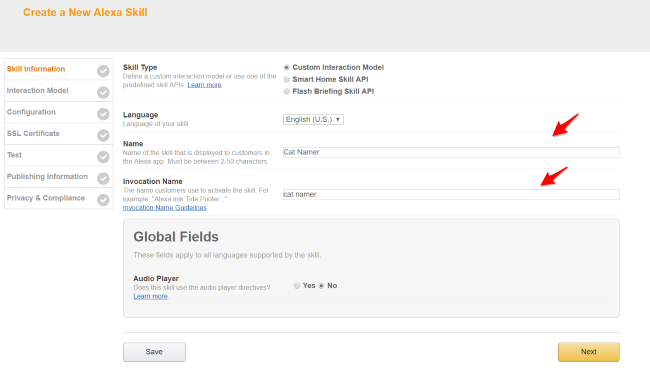
Task: Click the Global Fields heading
Action: click(176, 237)
